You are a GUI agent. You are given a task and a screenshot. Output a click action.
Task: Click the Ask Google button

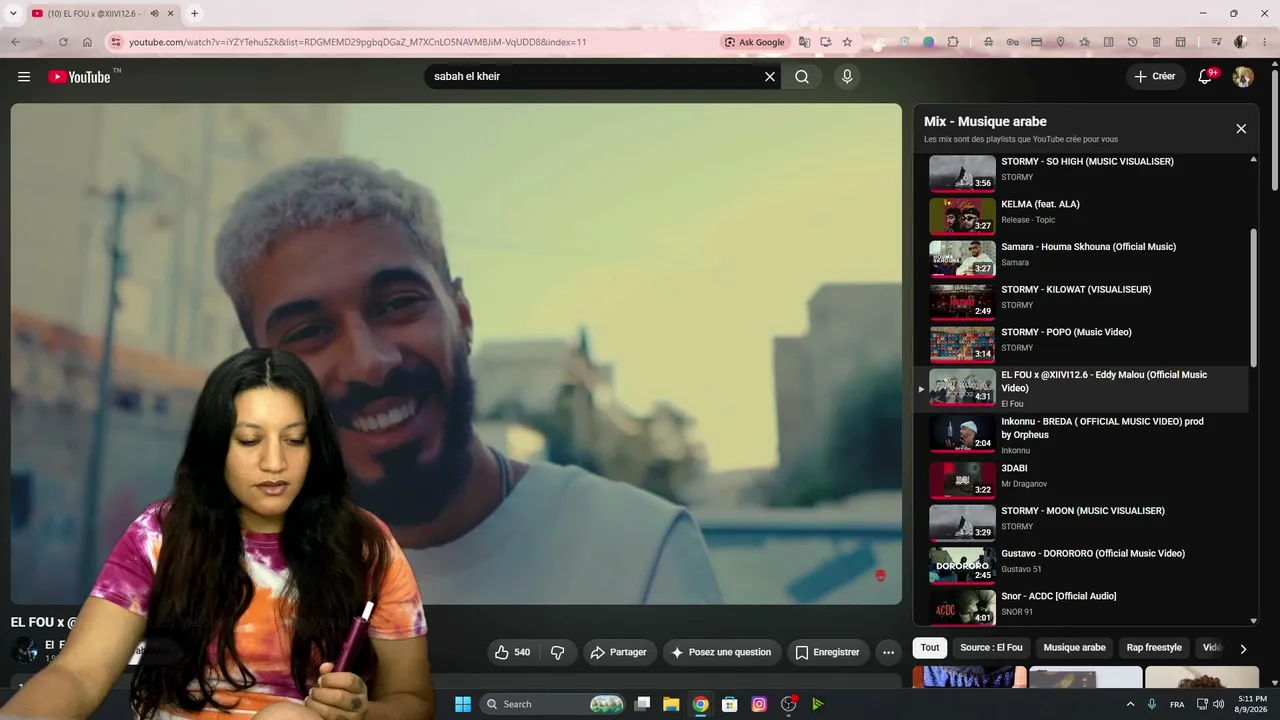pos(755,42)
